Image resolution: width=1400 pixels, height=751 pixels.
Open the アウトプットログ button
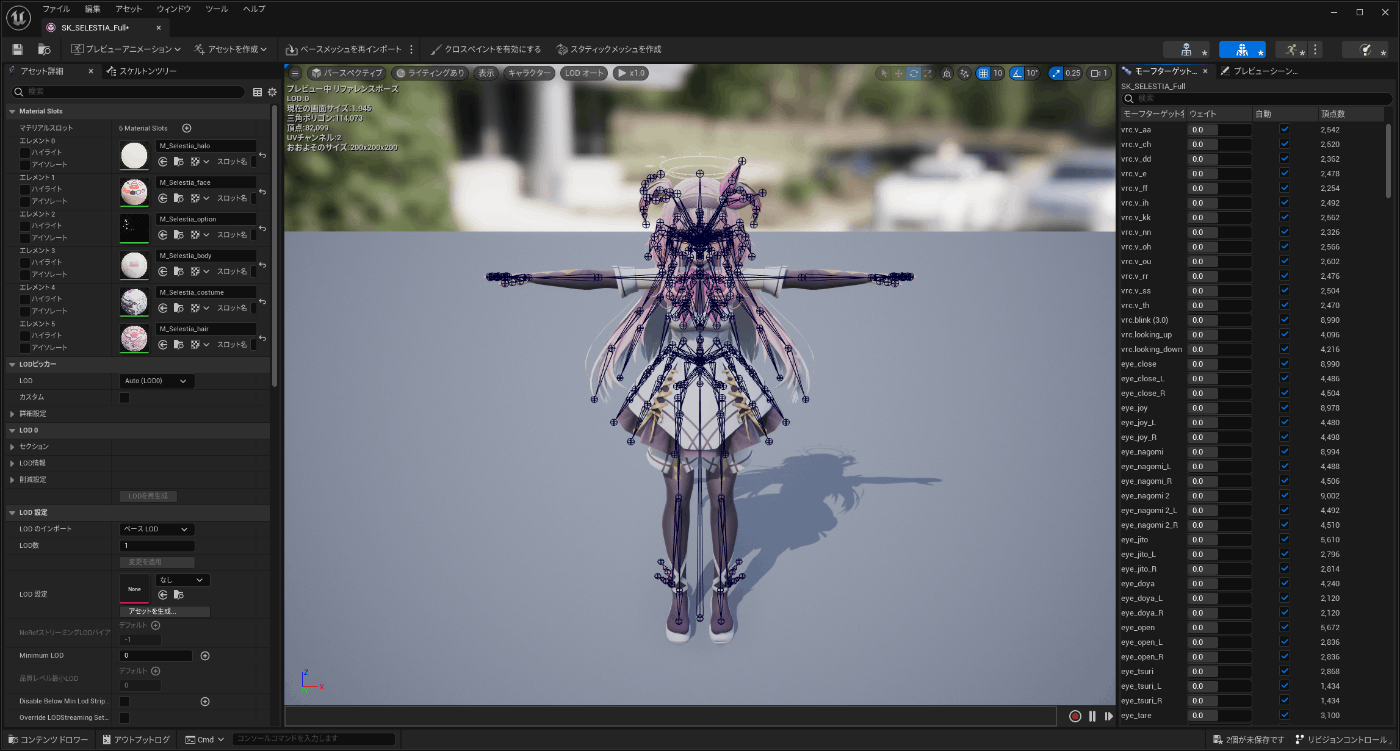(136, 740)
